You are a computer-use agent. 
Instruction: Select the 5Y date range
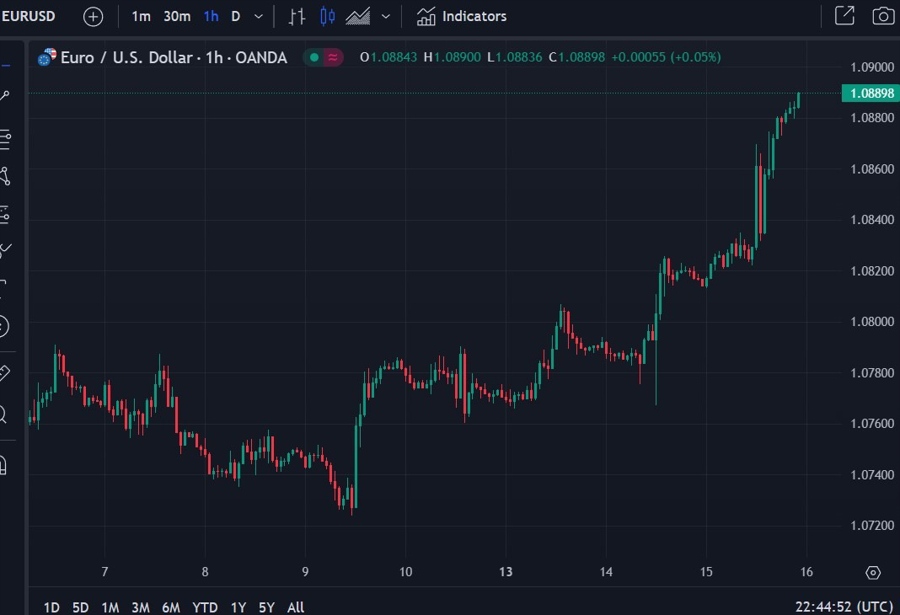(x=266, y=607)
